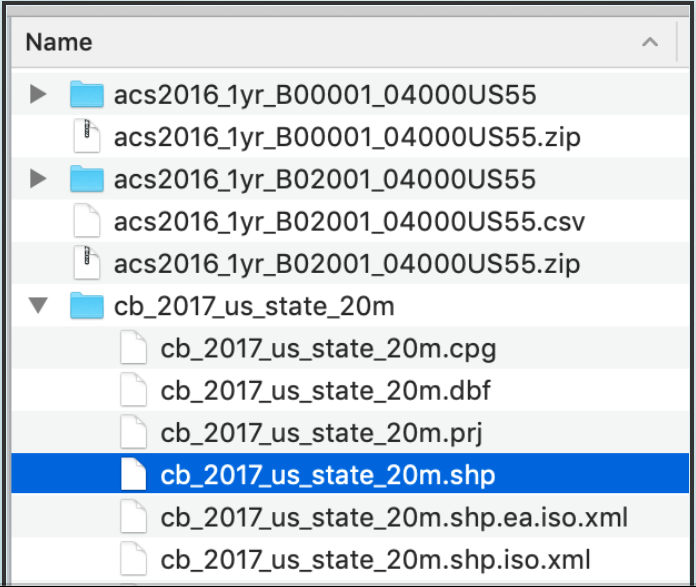Select the cb_2017_us_state_20m.dbf file name

326,391
